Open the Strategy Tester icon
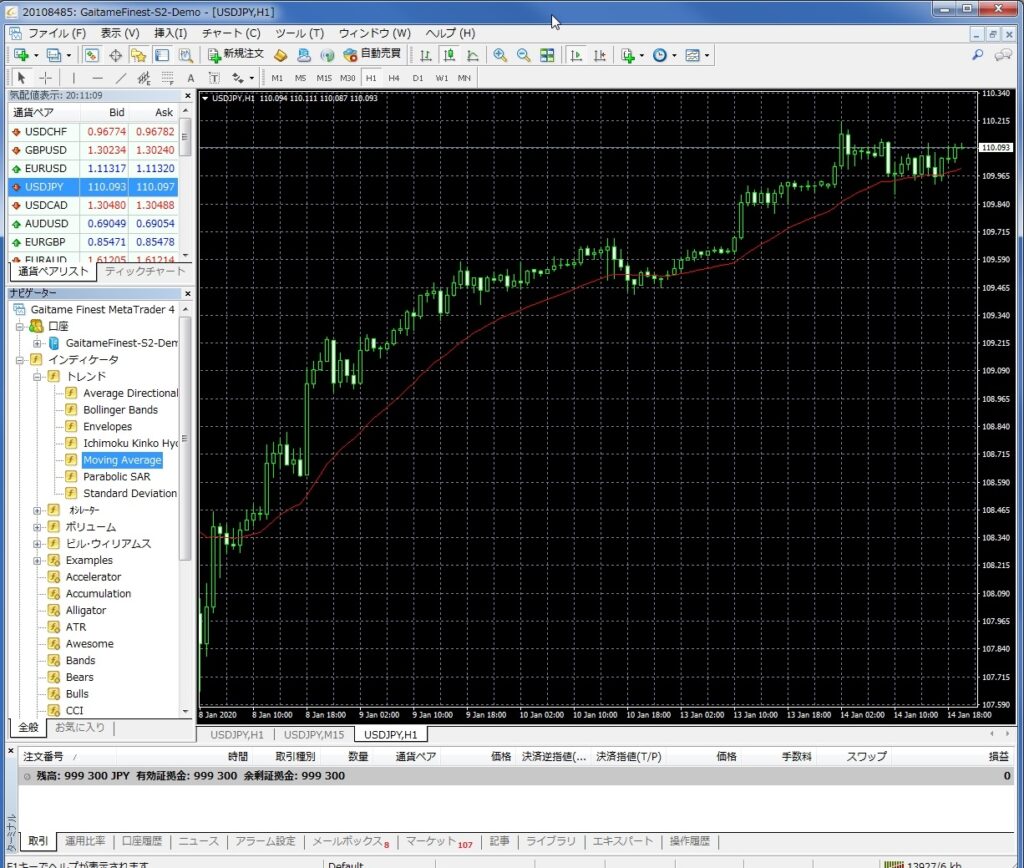1024x868 pixels. [185, 55]
